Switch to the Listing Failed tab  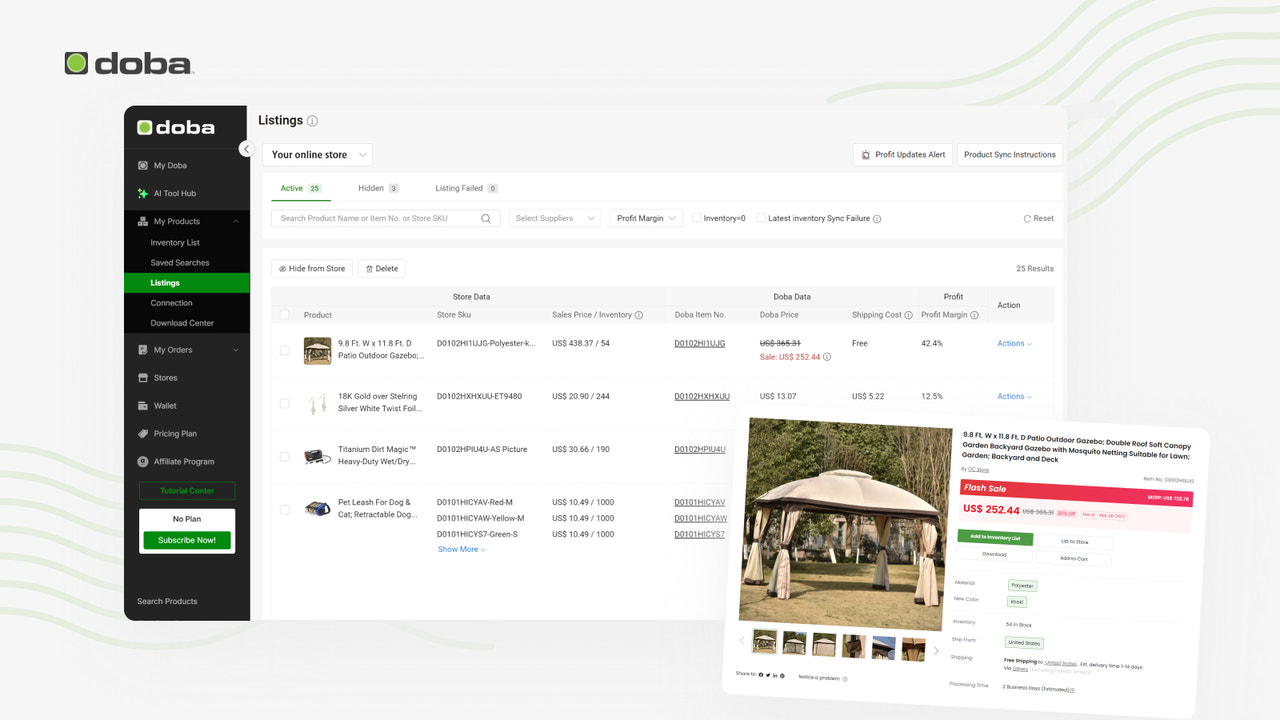(466, 188)
